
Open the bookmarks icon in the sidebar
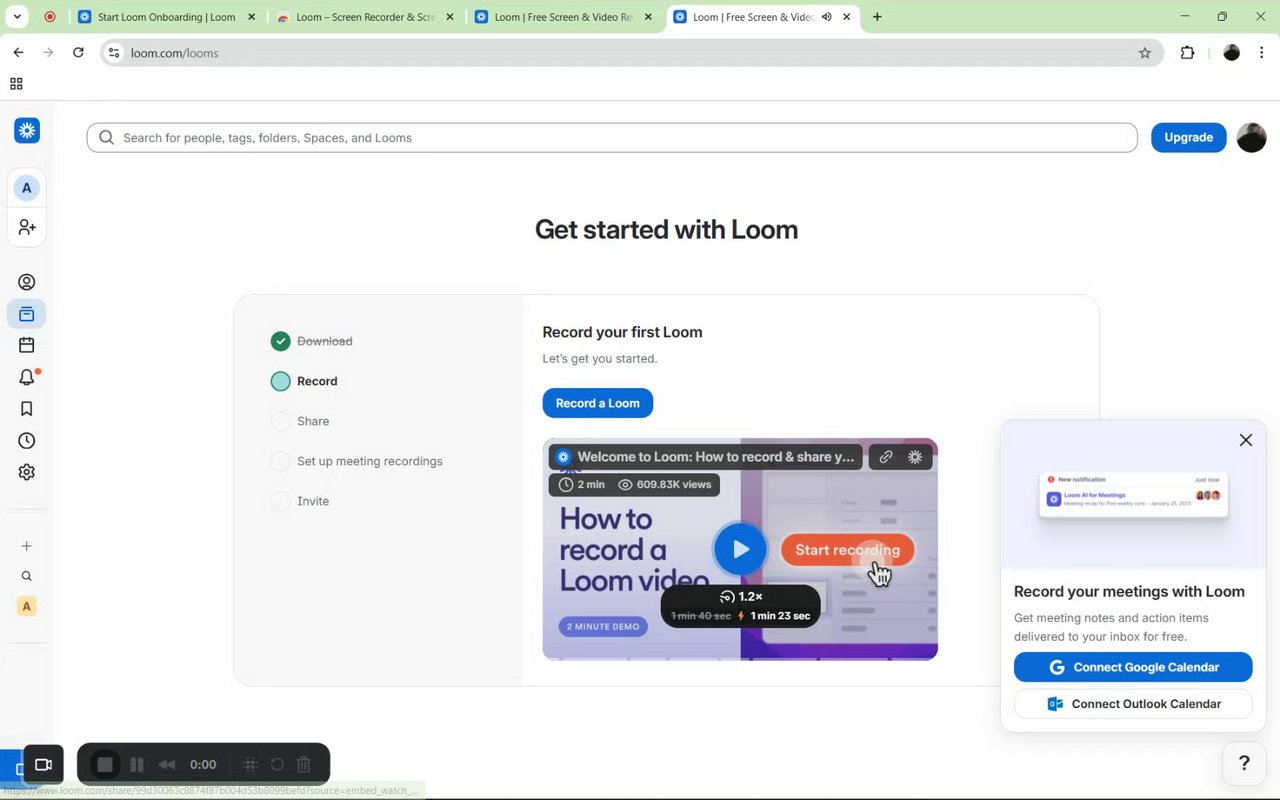coord(27,409)
